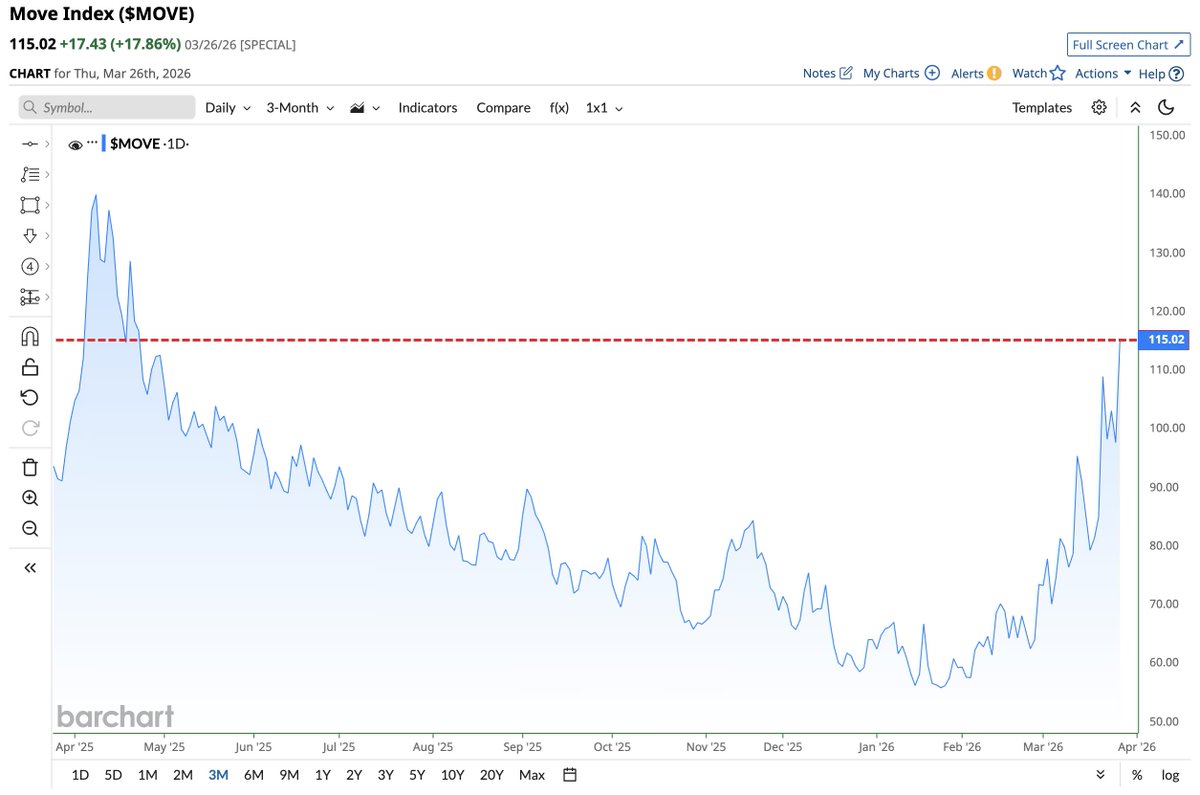
Task: Select the Magnet snap tool
Action: [29, 336]
